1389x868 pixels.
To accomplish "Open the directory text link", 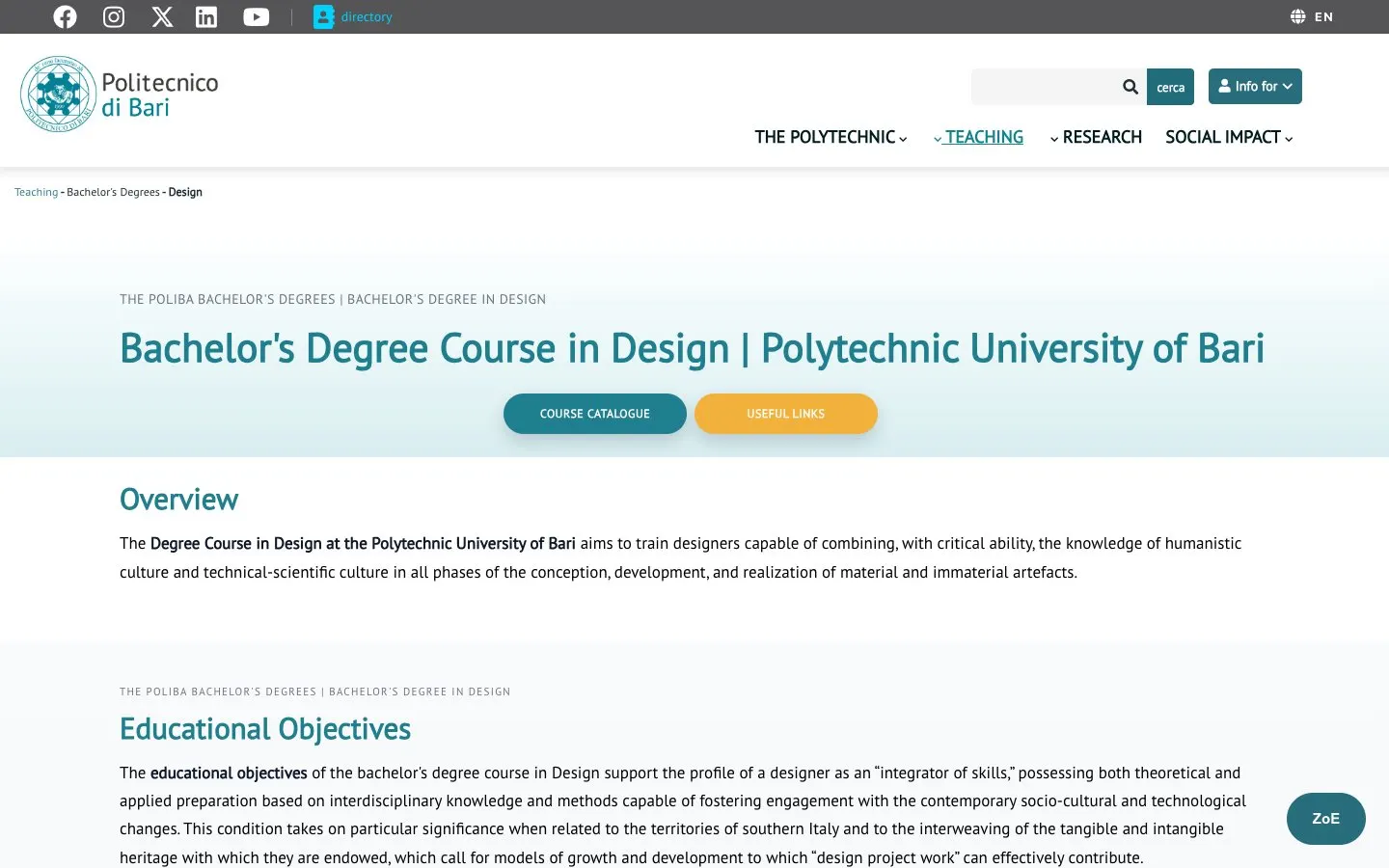I will (x=367, y=16).
